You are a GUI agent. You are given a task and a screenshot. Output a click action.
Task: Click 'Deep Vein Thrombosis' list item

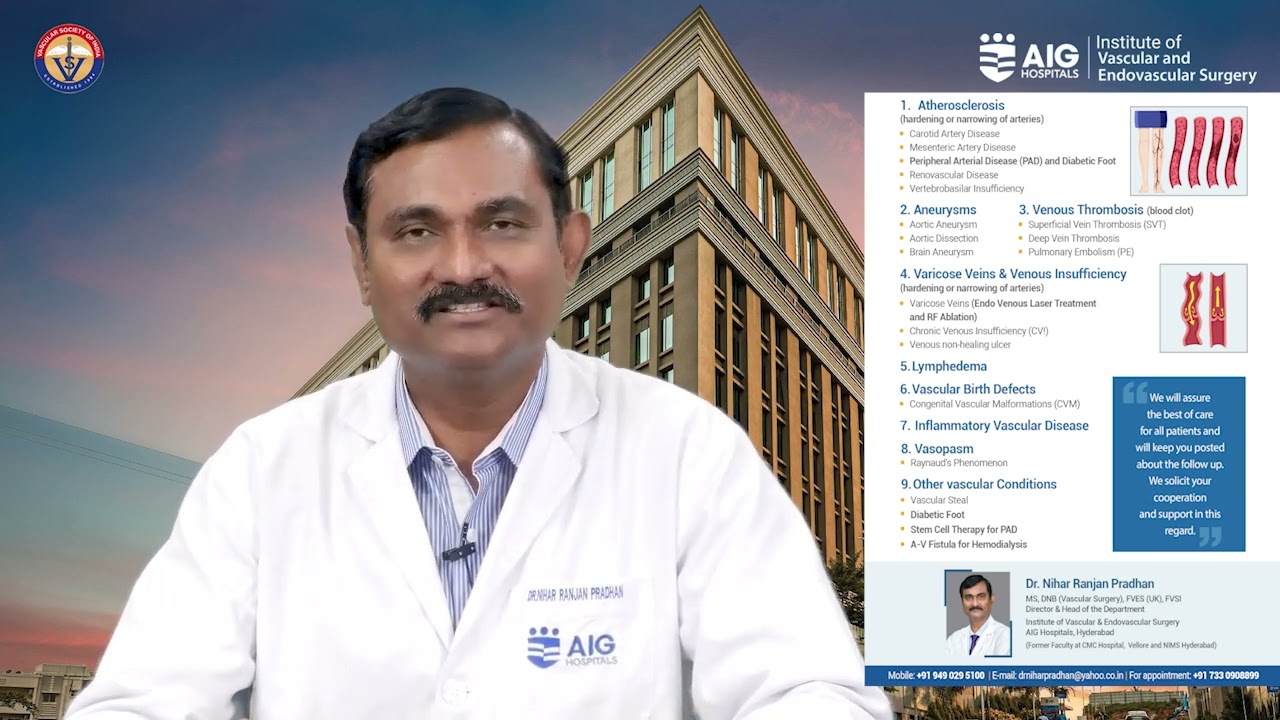pos(1074,238)
